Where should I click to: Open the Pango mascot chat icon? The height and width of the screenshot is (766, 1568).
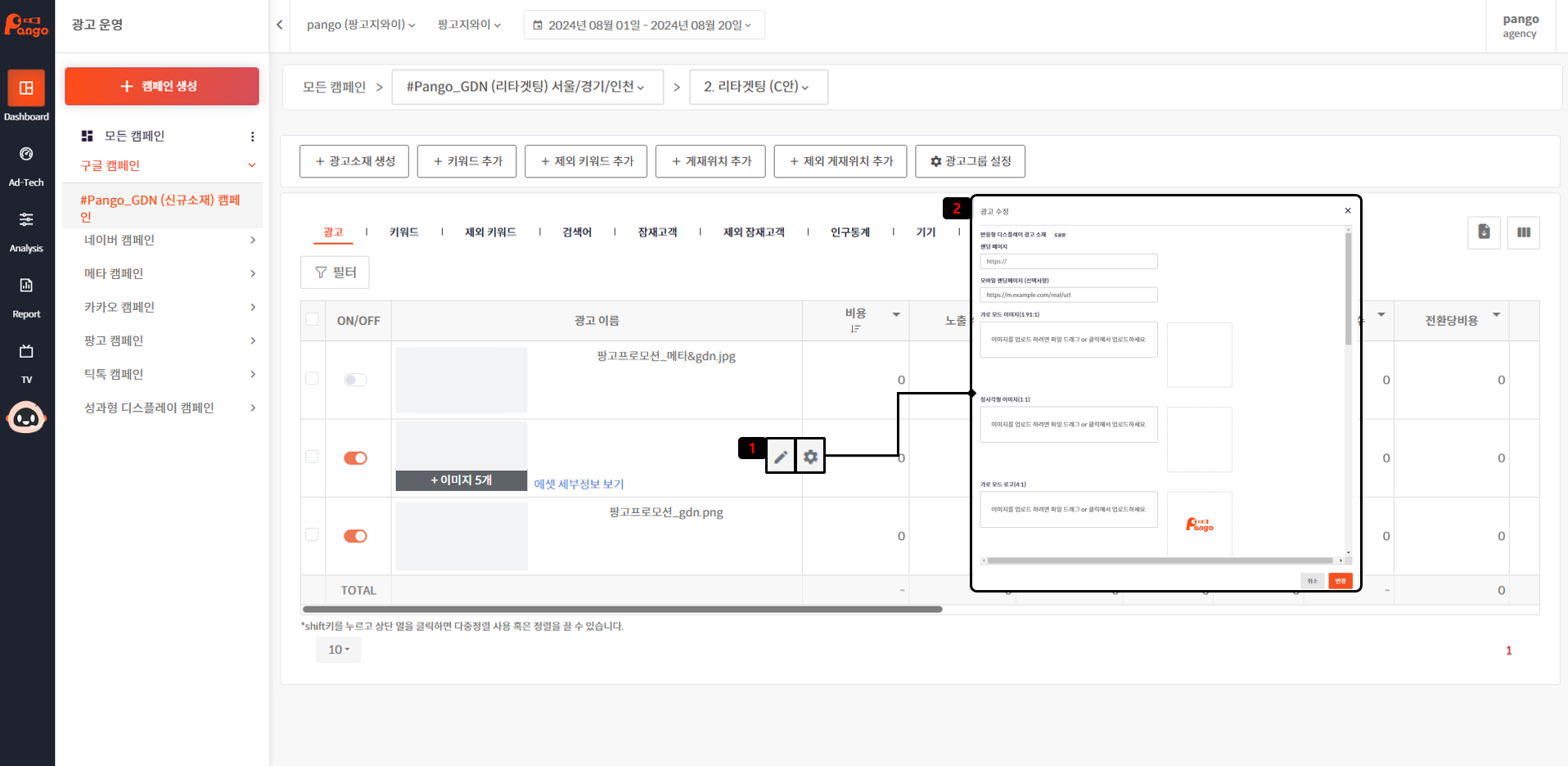26,417
